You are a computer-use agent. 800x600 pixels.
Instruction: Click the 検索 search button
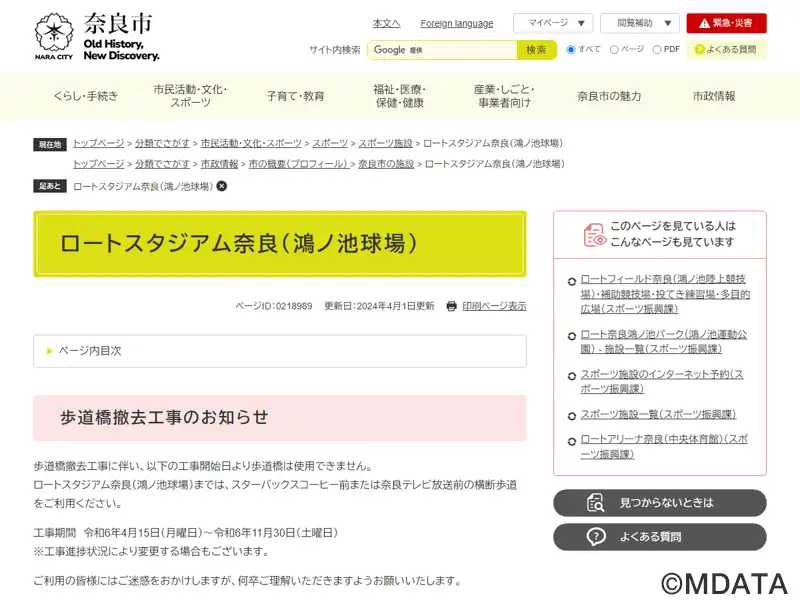click(x=536, y=50)
